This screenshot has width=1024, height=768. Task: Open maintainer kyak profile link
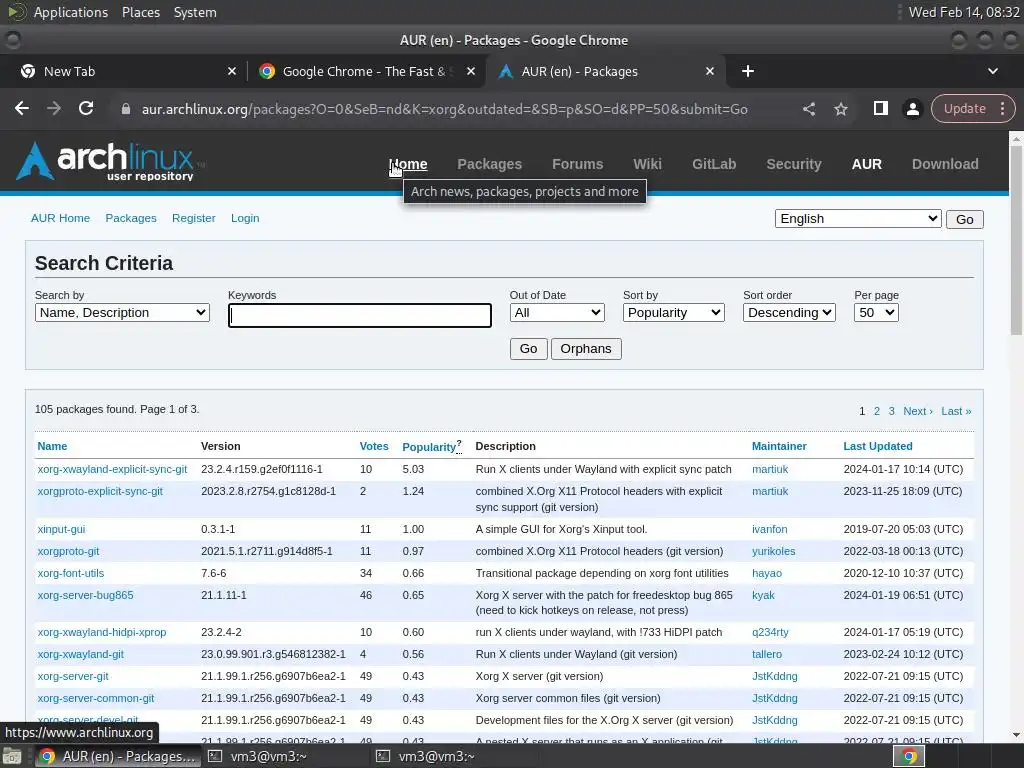point(763,595)
